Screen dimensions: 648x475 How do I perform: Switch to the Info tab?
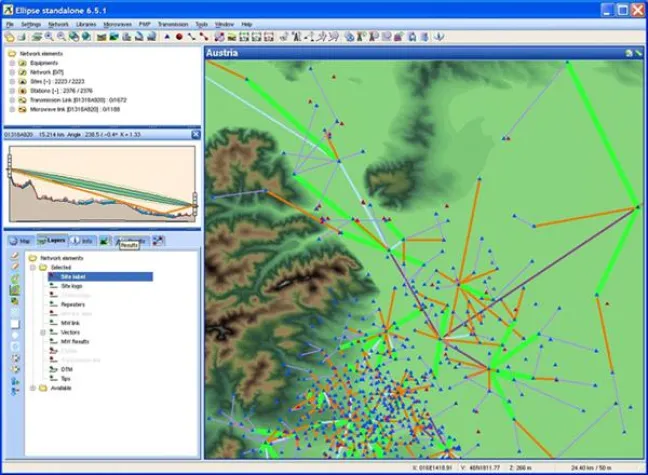tap(81, 241)
